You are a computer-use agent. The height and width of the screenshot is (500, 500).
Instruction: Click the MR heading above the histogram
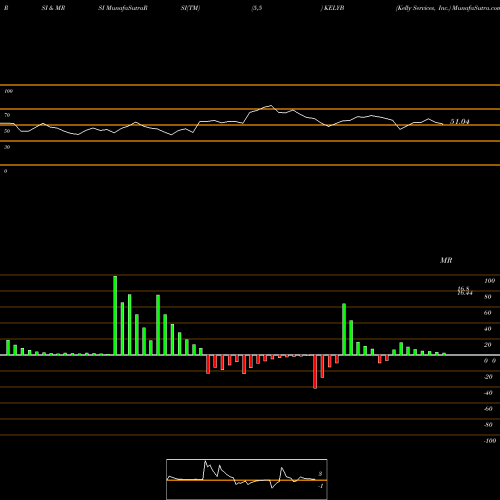pos(446,260)
